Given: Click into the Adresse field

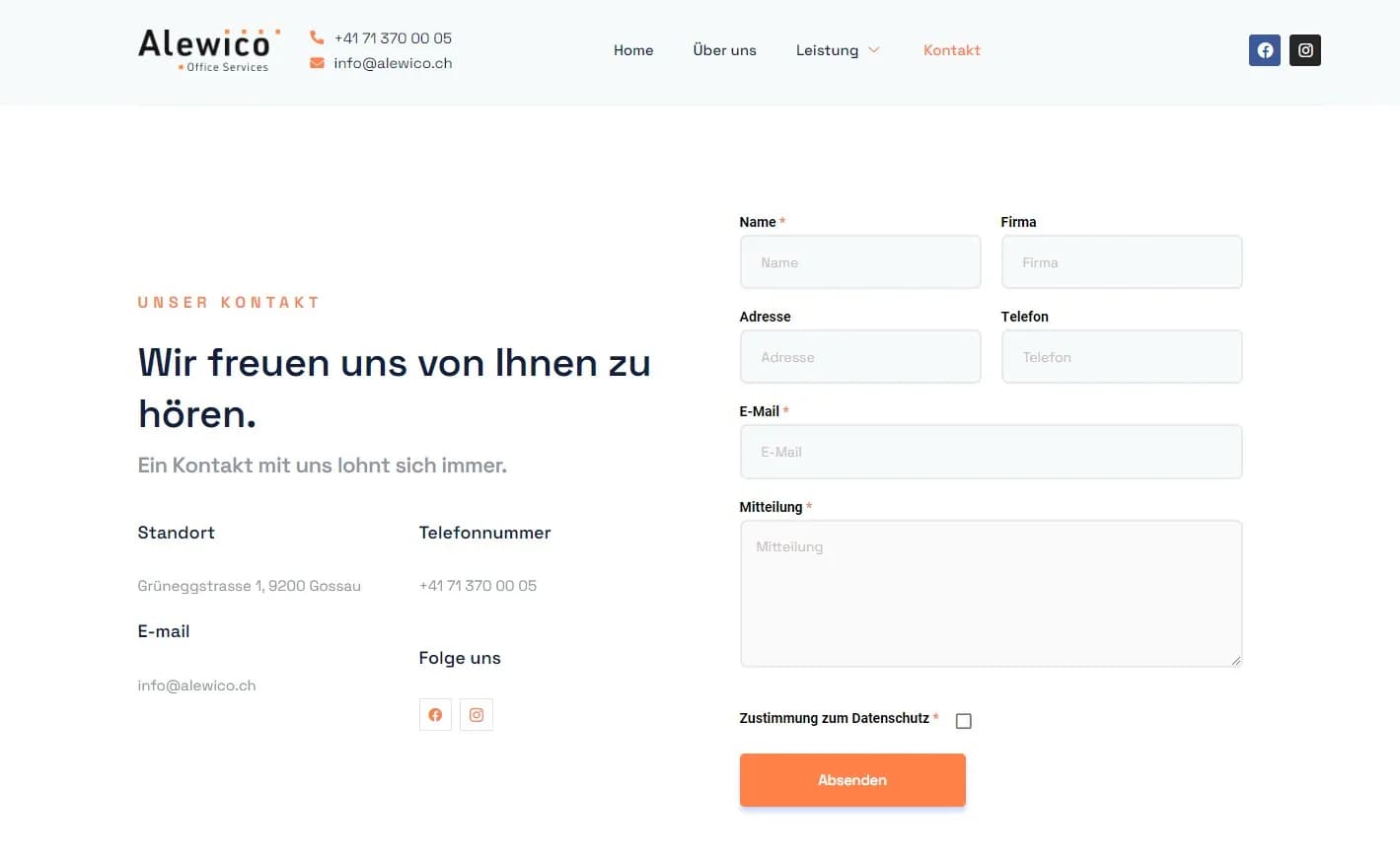Looking at the screenshot, I should click(860, 357).
